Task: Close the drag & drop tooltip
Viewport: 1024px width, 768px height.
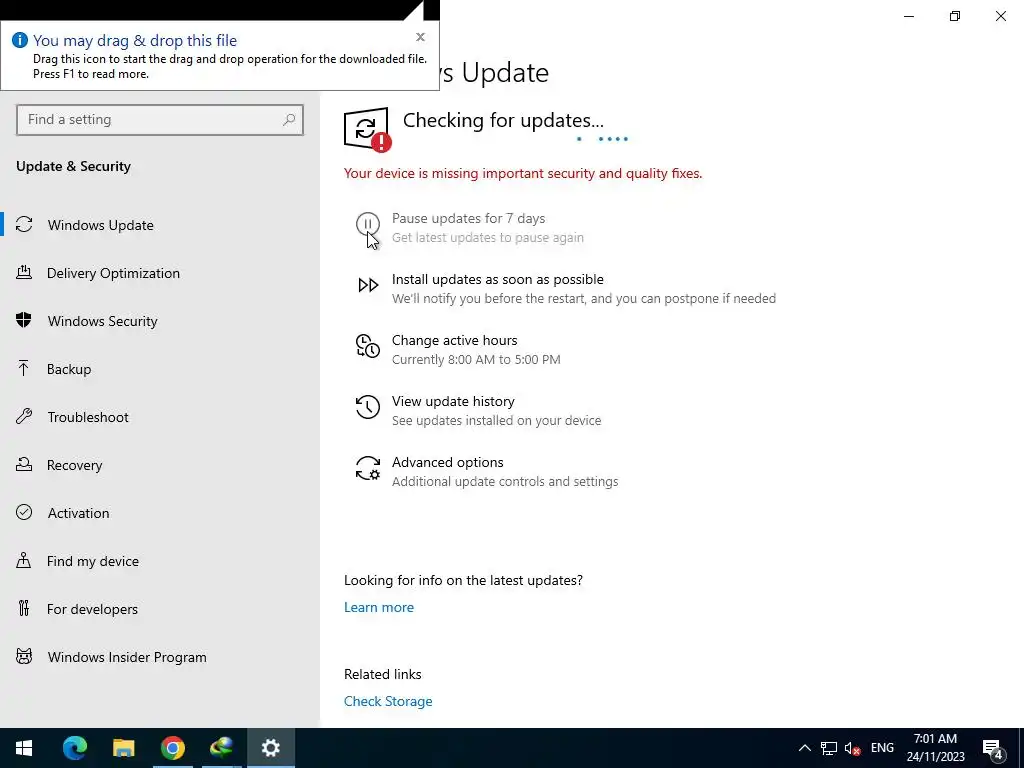Action: 421,37
